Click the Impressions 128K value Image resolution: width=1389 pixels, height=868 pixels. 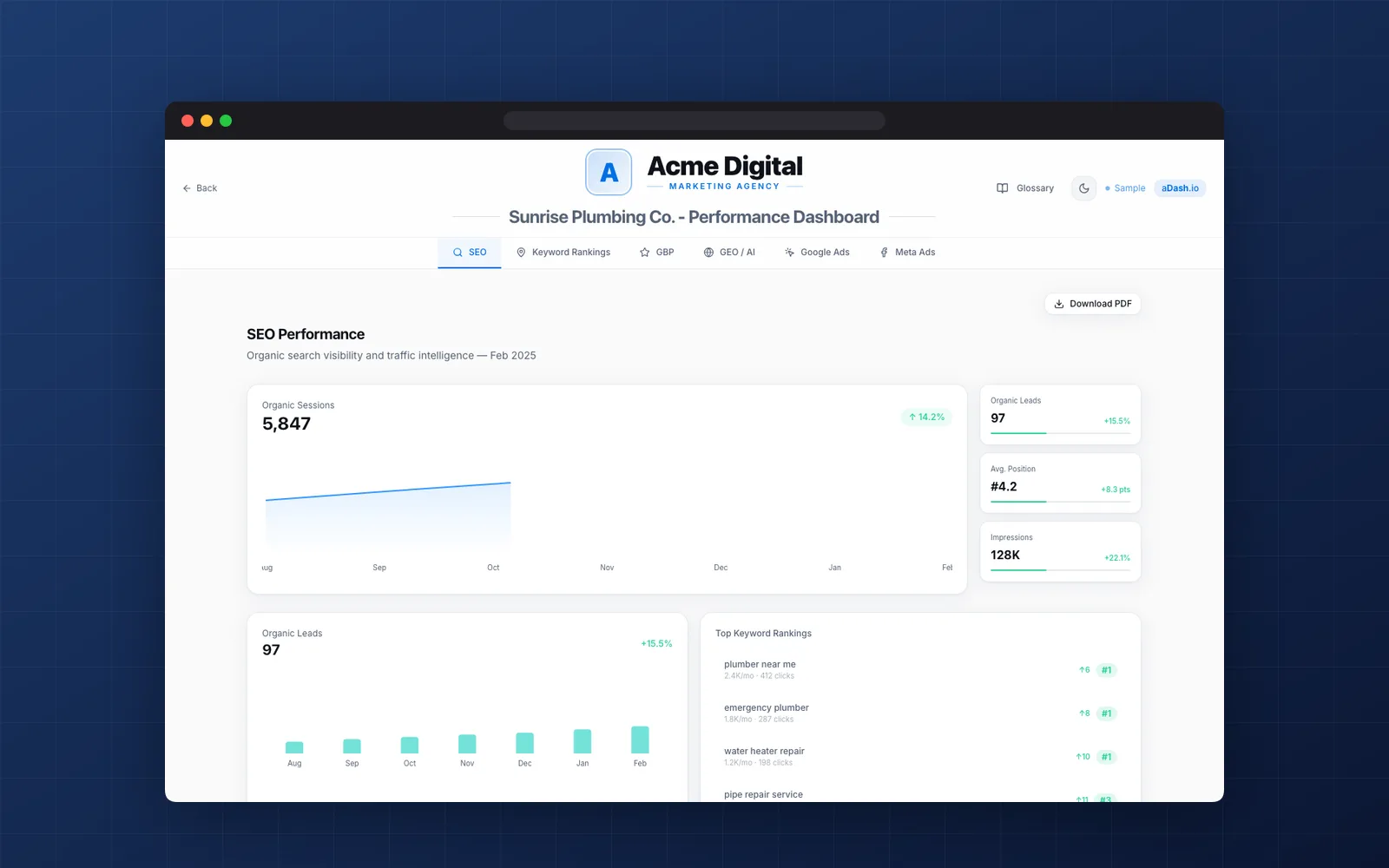(x=1005, y=556)
